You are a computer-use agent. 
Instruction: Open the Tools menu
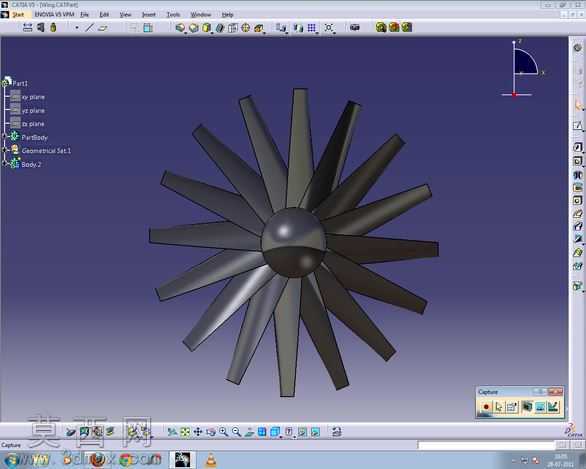click(173, 15)
